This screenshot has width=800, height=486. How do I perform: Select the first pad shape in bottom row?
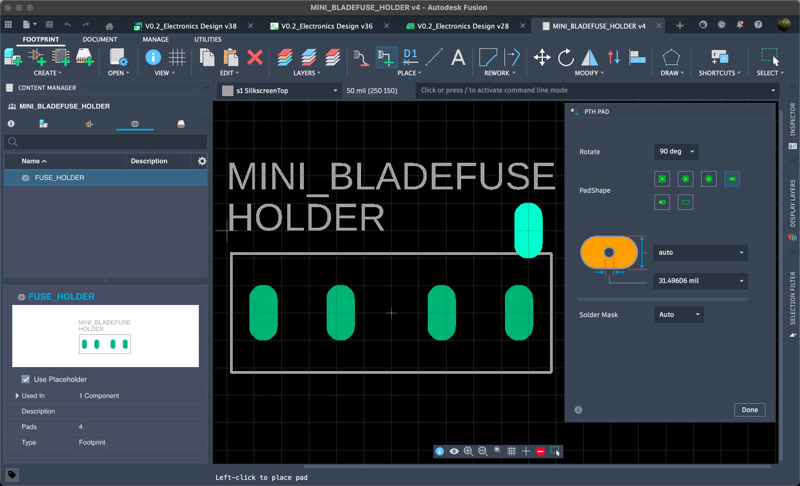[x=662, y=202]
